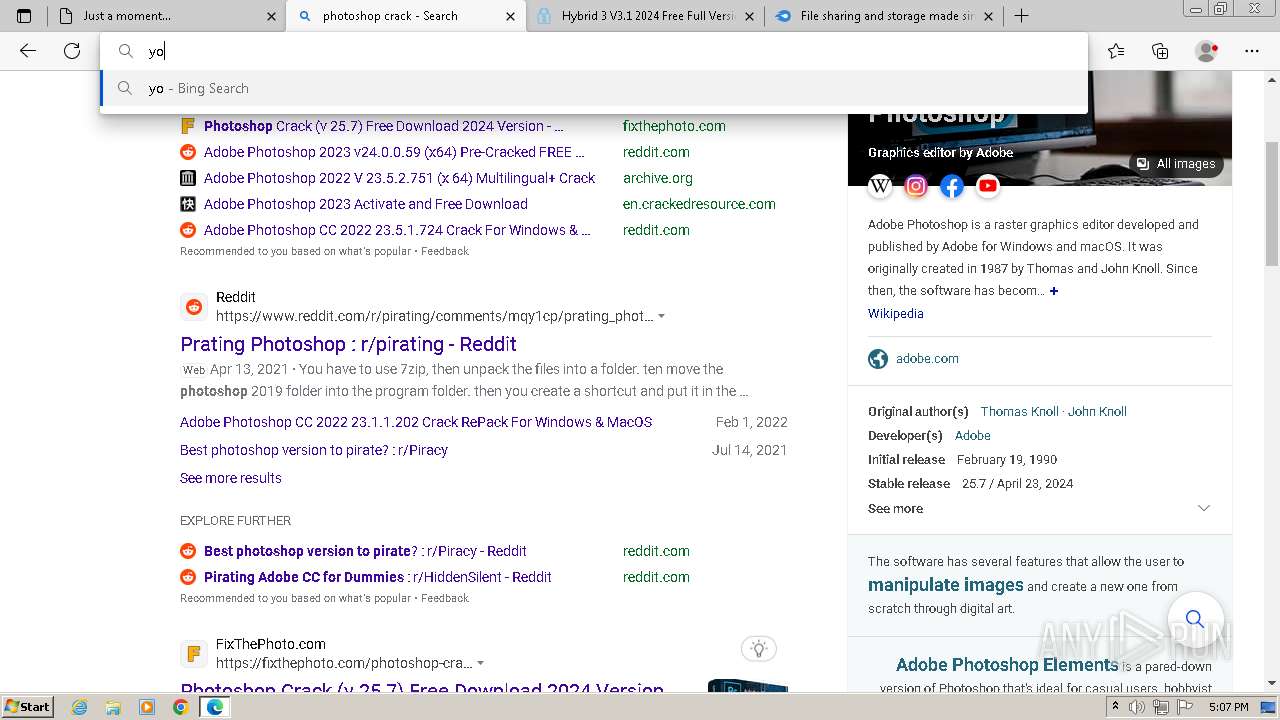
Task: Open the Collections icon
Action: tap(1160, 51)
